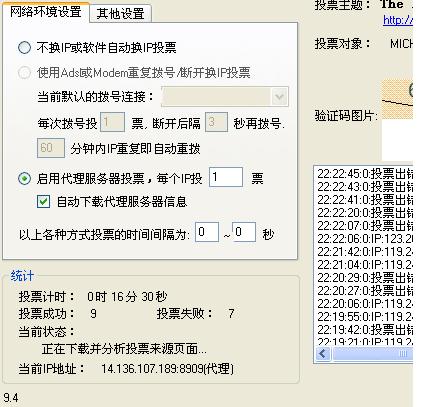Viewport: 423px width, 407px height.
Task: Click the 每个IP投 votes input field
Action: [226, 177]
